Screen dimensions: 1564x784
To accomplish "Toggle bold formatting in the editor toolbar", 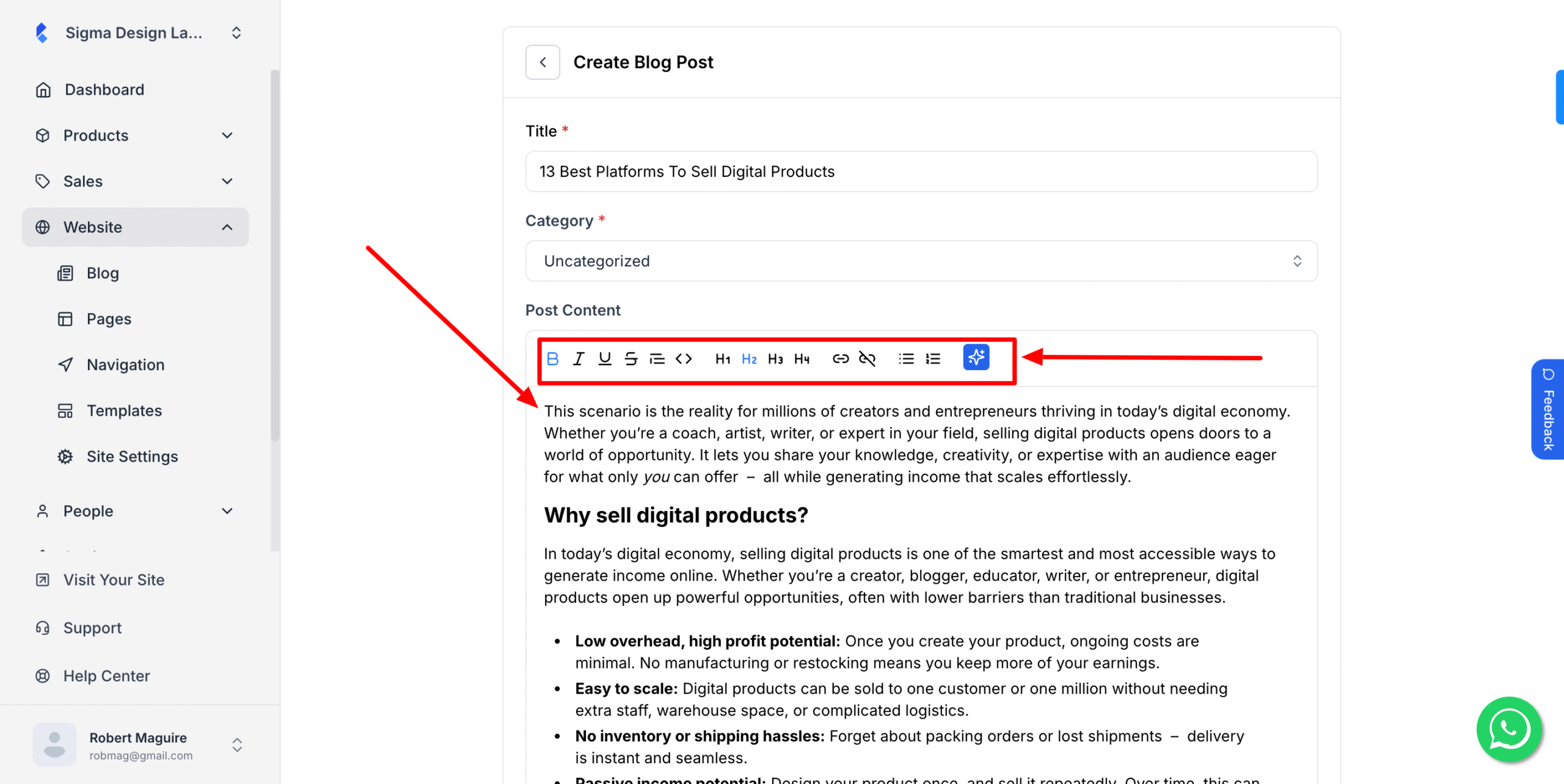I will 553,358.
